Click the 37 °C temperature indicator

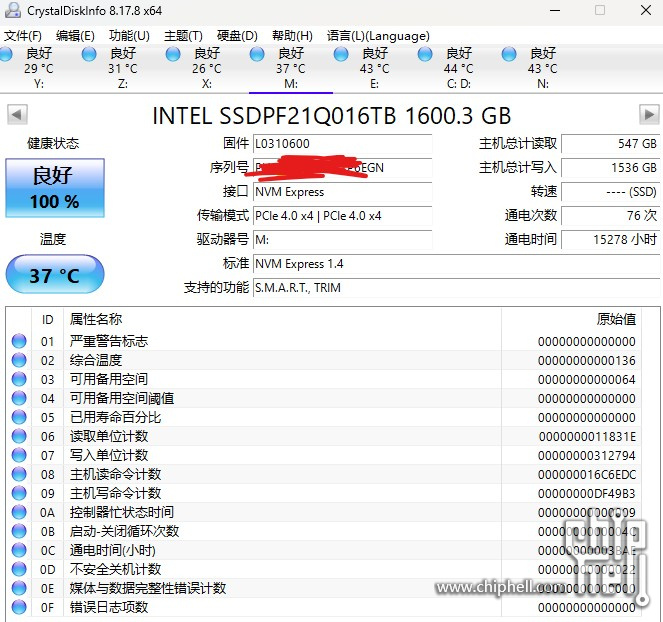click(55, 274)
